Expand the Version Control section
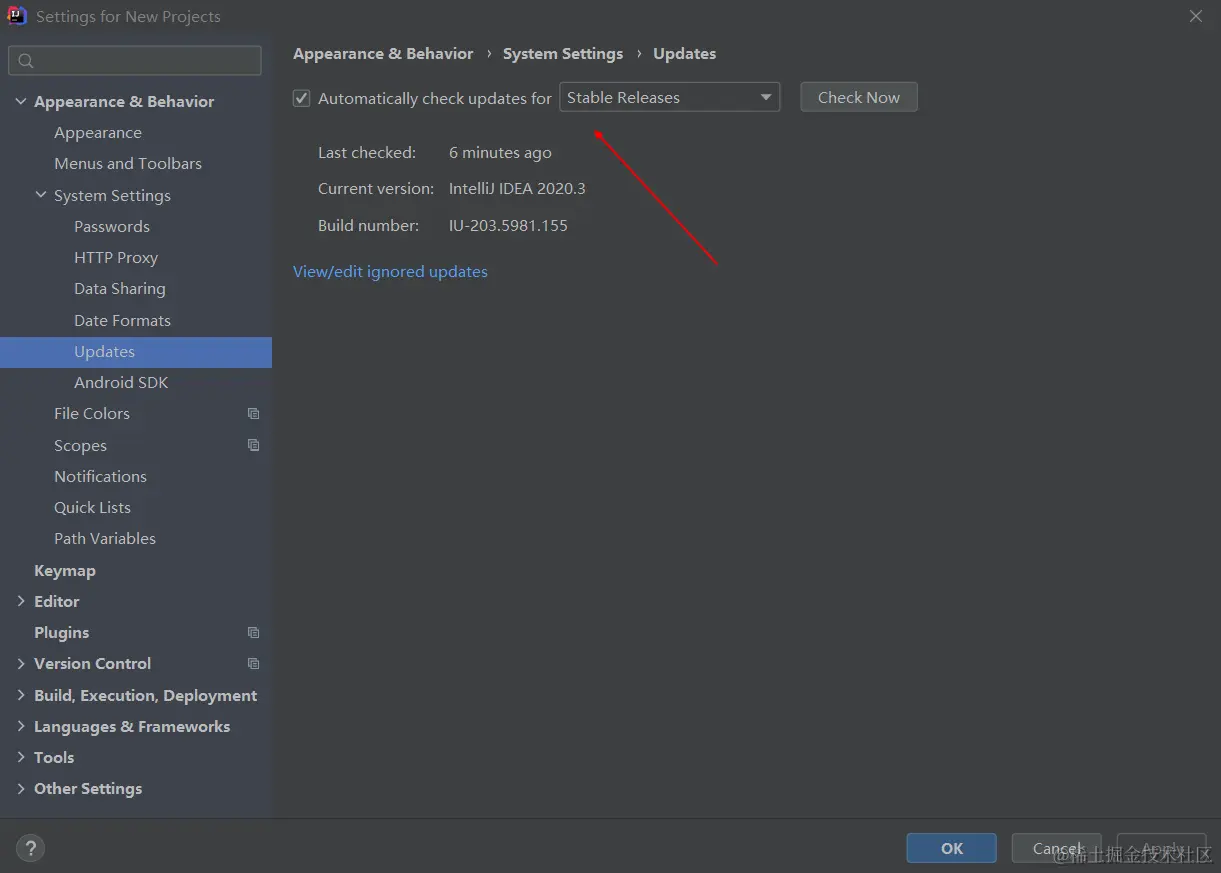 (x=21, y=663)
